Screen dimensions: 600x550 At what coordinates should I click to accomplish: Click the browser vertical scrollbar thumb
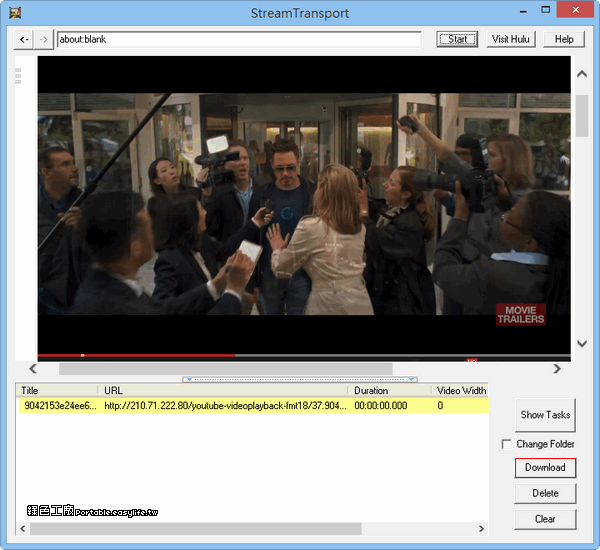[x=582, y=116]
